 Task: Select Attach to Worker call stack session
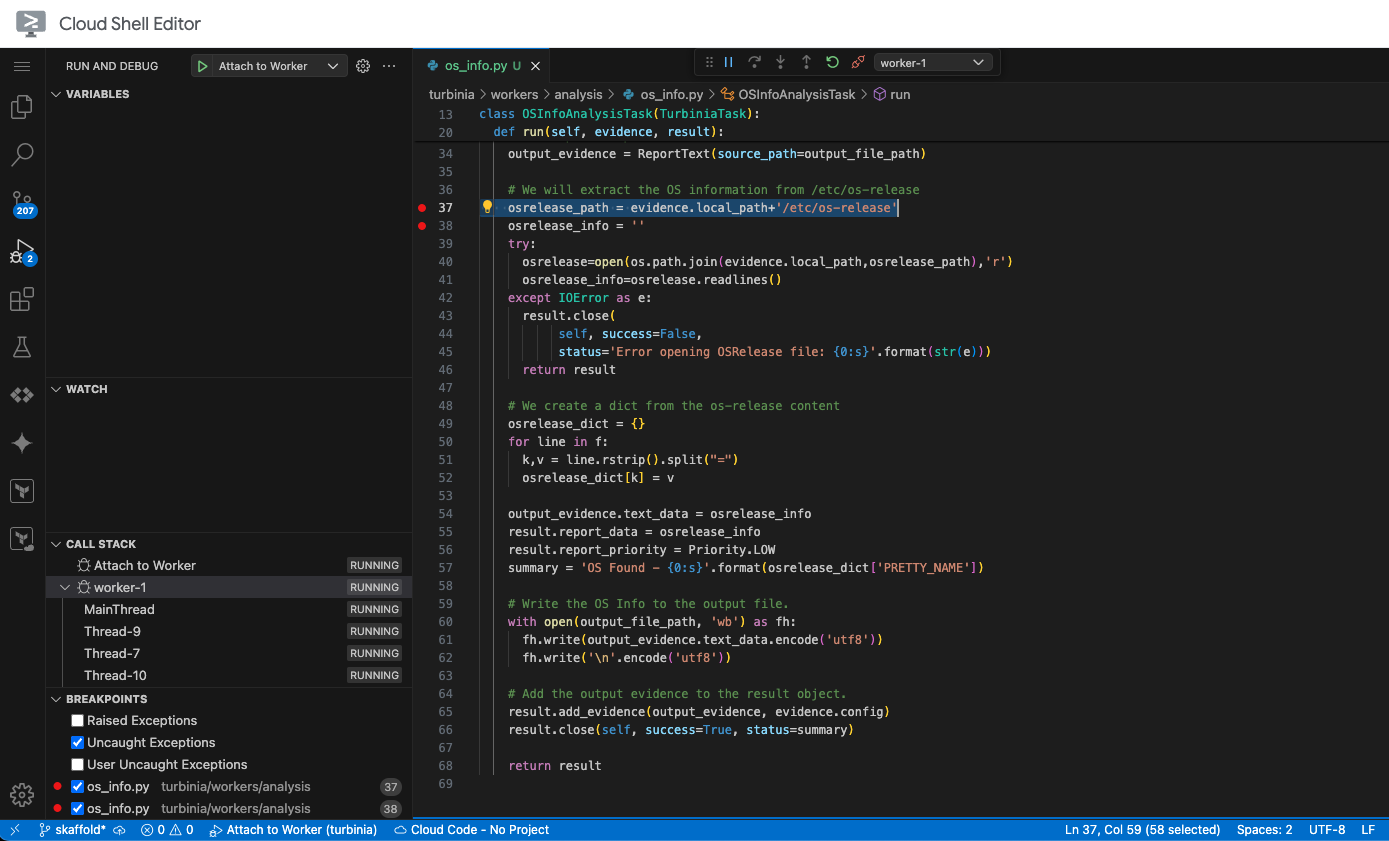coord(229,565)
